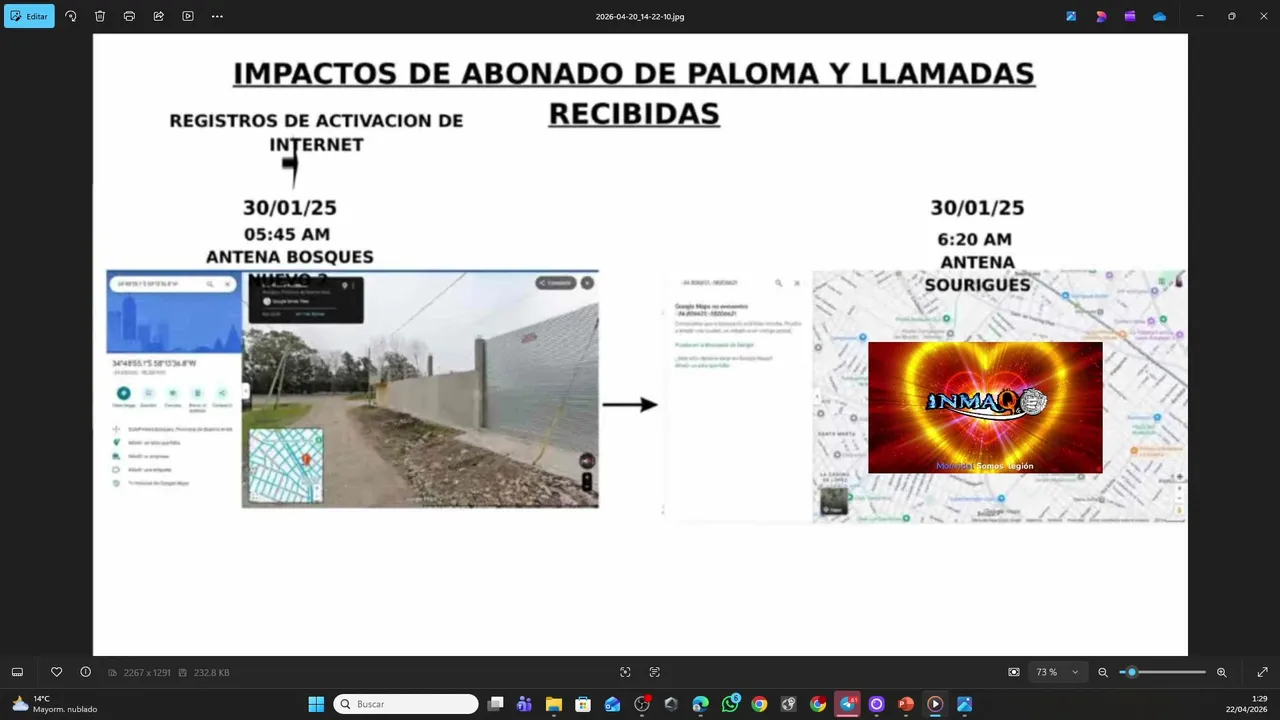Open the three-dots more options menu
Viewport: 1280px width, 720px height.
pos(217,16)
